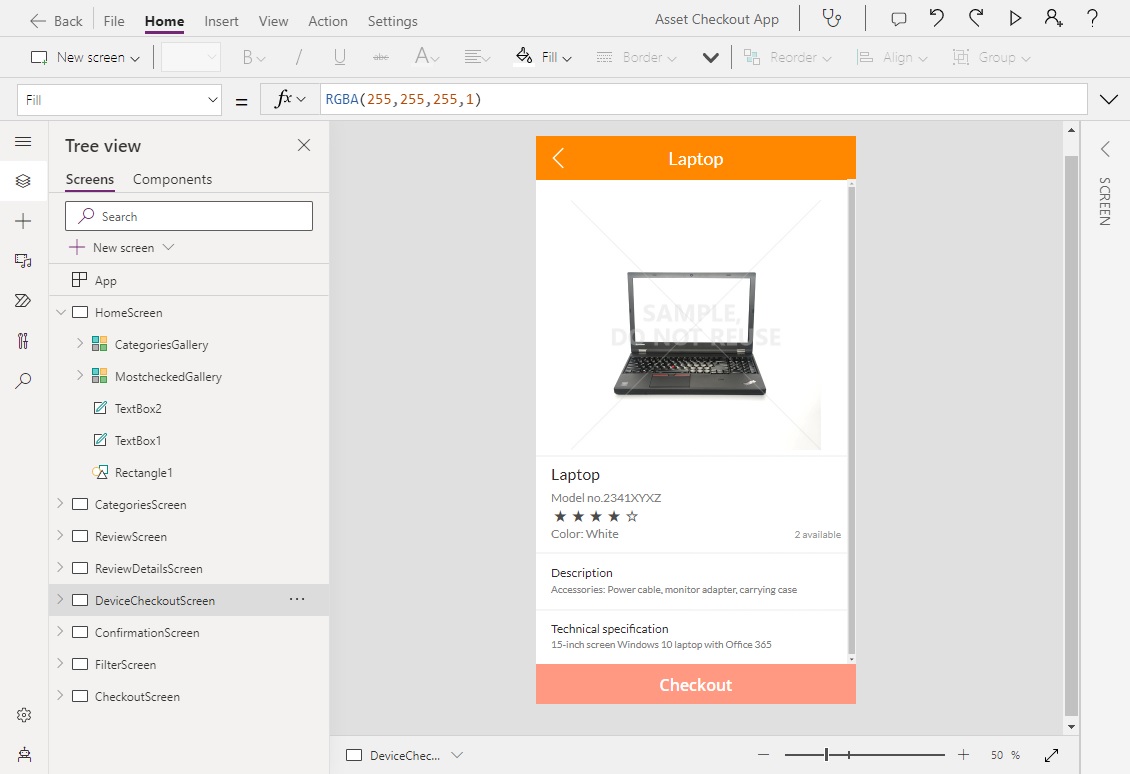
Task: Open the Search pane in the left rail
Action: click(x=23, y=380)
